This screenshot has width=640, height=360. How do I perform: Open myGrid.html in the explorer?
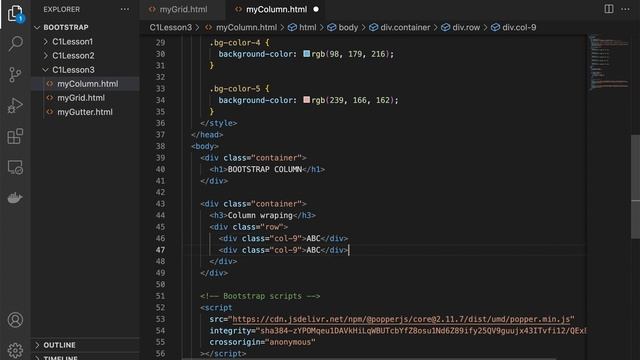pos(81,98)
